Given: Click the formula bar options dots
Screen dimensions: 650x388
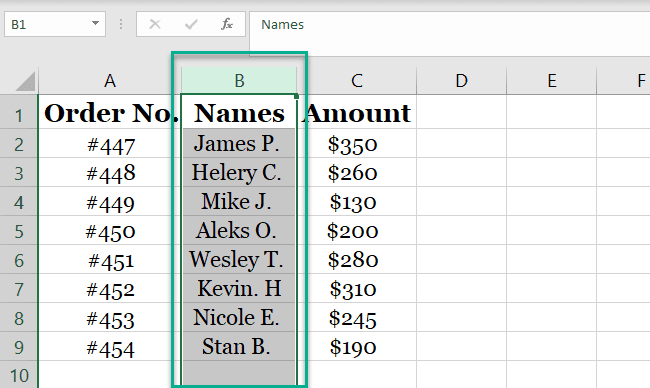Looking at the screenshot, I should pyautogui.click(x=121, y=24).
